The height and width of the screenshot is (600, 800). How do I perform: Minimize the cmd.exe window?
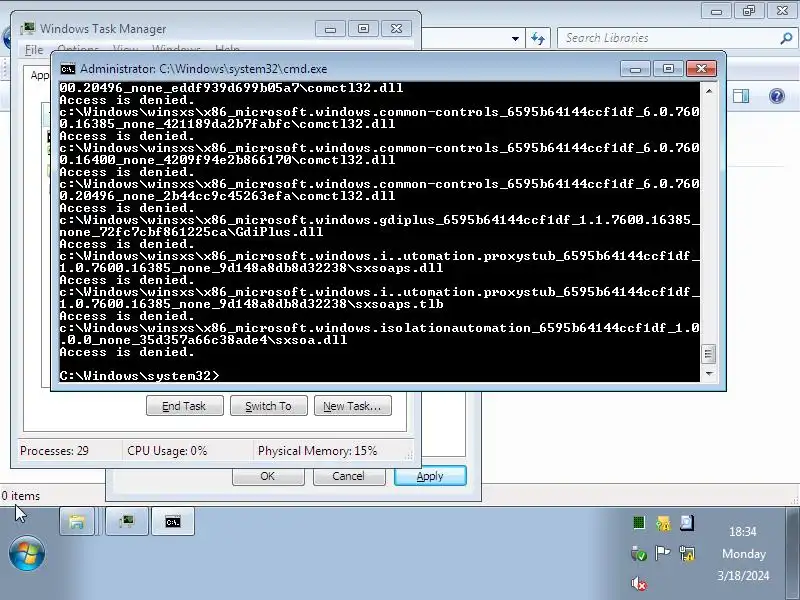(x=635, y=69)
